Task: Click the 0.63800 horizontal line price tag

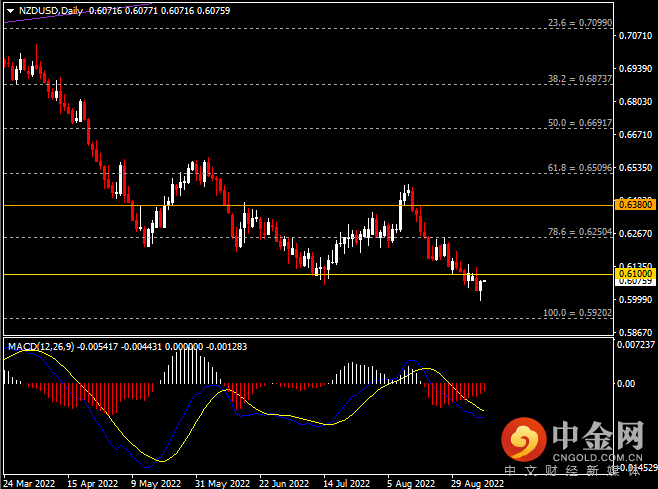Action: click(x=635, y=204)
